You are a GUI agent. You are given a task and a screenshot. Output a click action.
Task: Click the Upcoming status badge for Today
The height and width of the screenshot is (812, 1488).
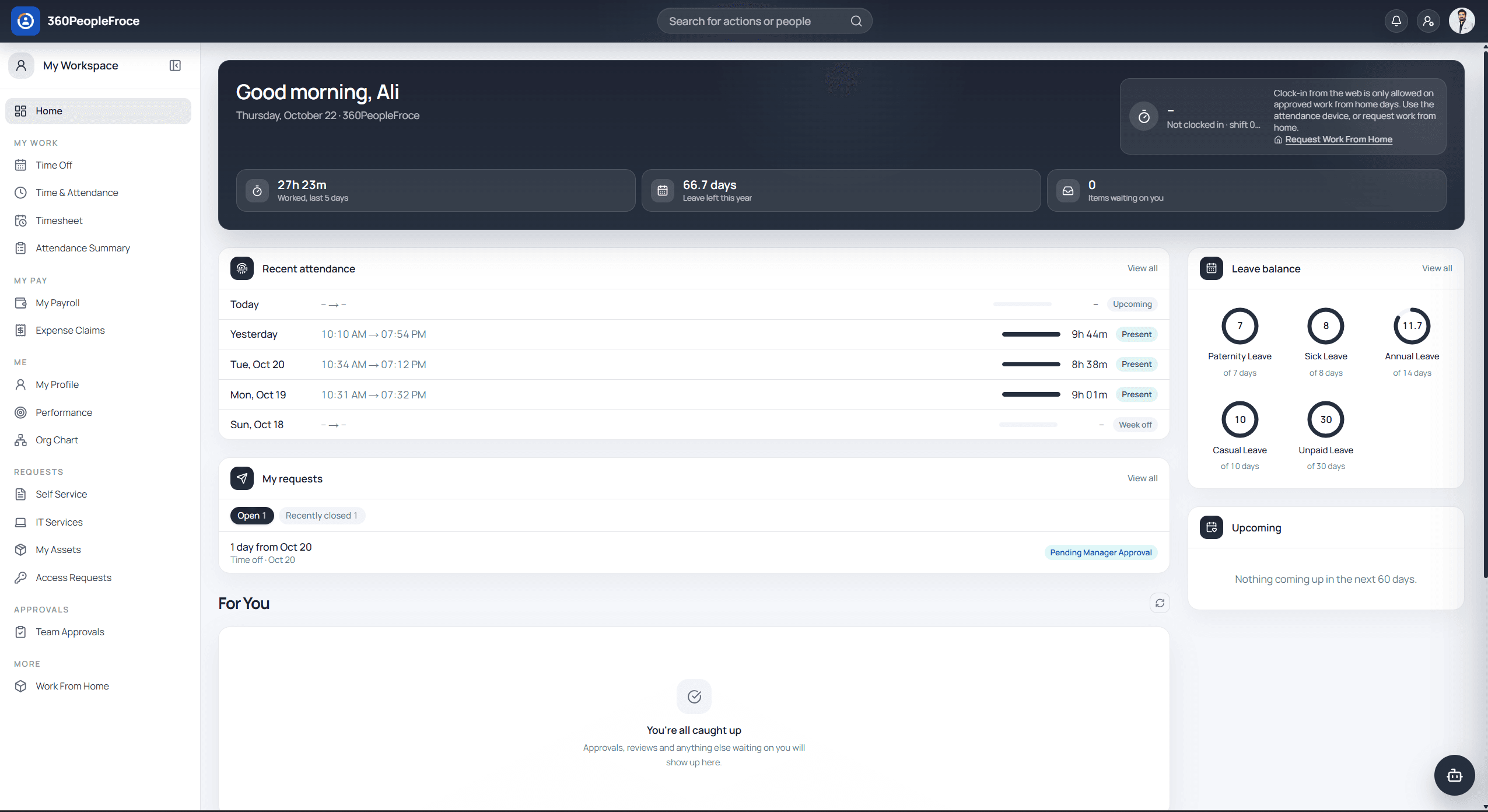pyautogui.click(x=1132, y=304)
